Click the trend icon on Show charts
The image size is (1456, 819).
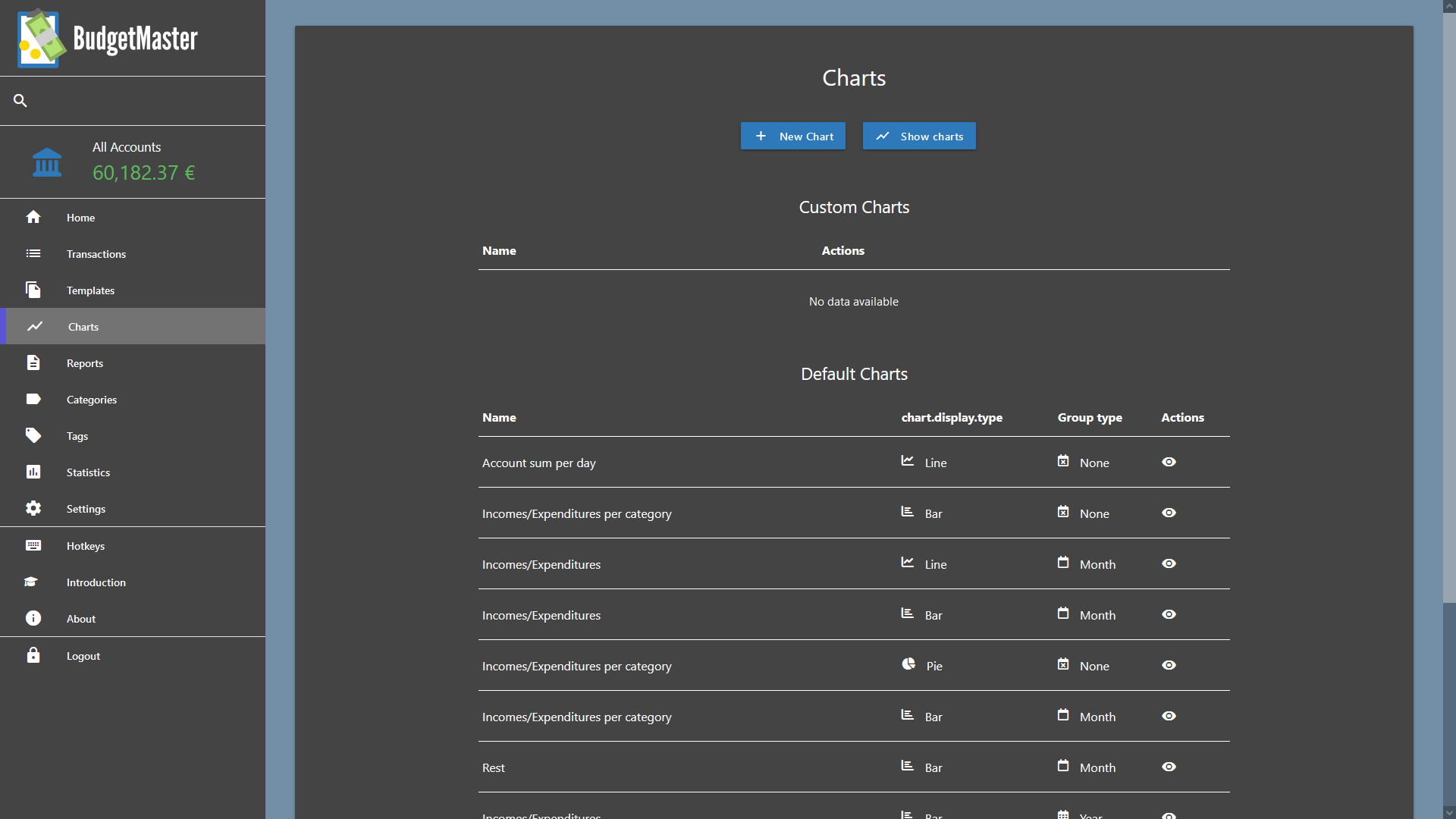(883, 136)
